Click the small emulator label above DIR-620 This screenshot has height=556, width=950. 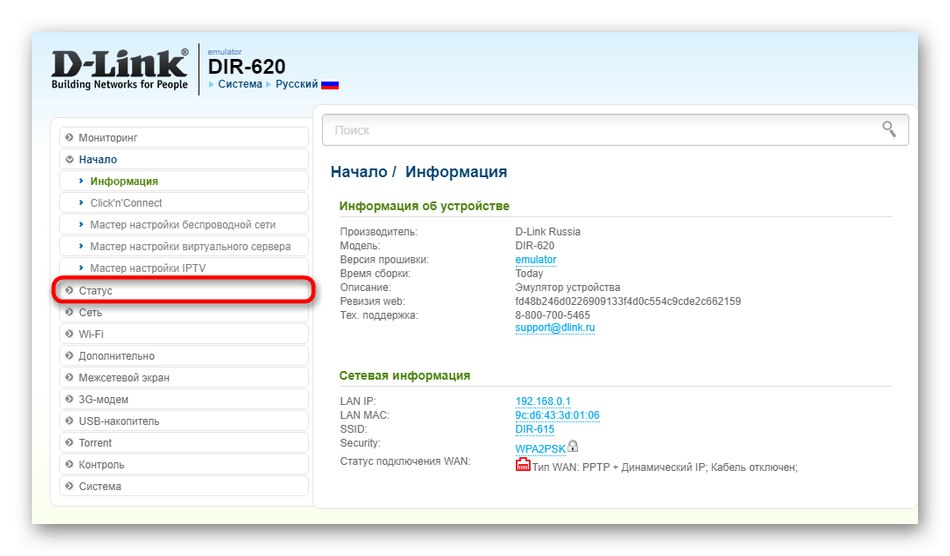point(225,52)
